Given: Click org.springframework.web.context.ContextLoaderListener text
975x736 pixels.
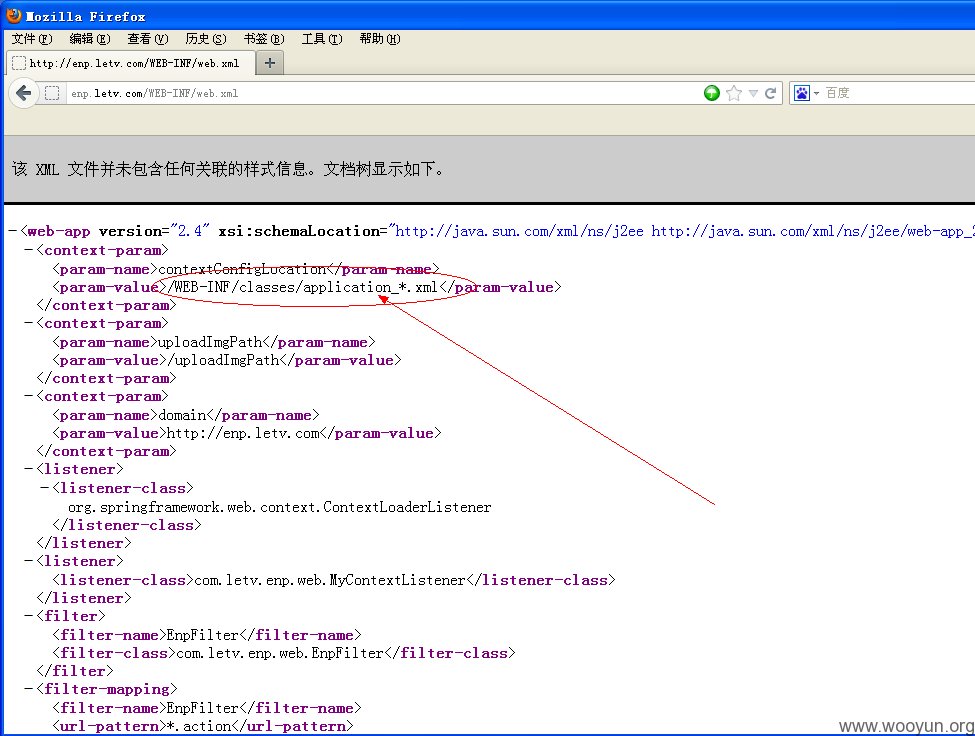Looking at the screenshot, I should pyautogui.click(x=279, y=507).
